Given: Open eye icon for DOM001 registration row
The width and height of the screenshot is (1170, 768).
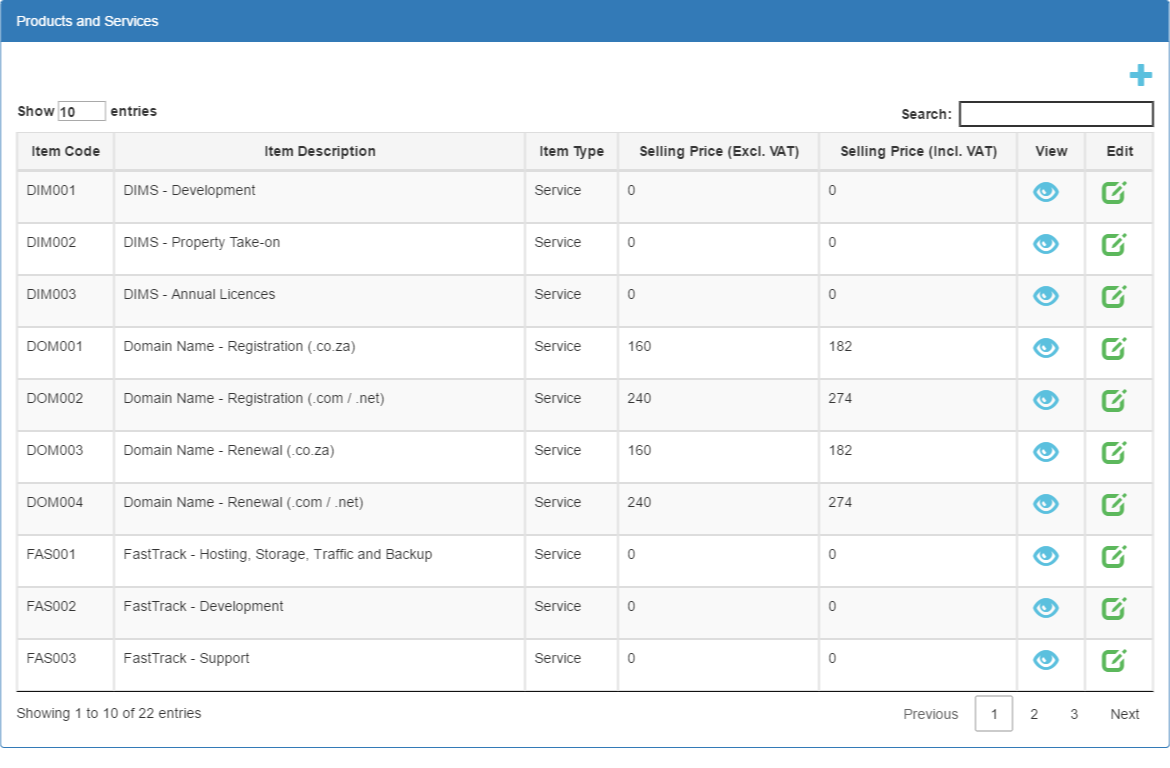Looking at the screenshot, I should coord(1045,349).
